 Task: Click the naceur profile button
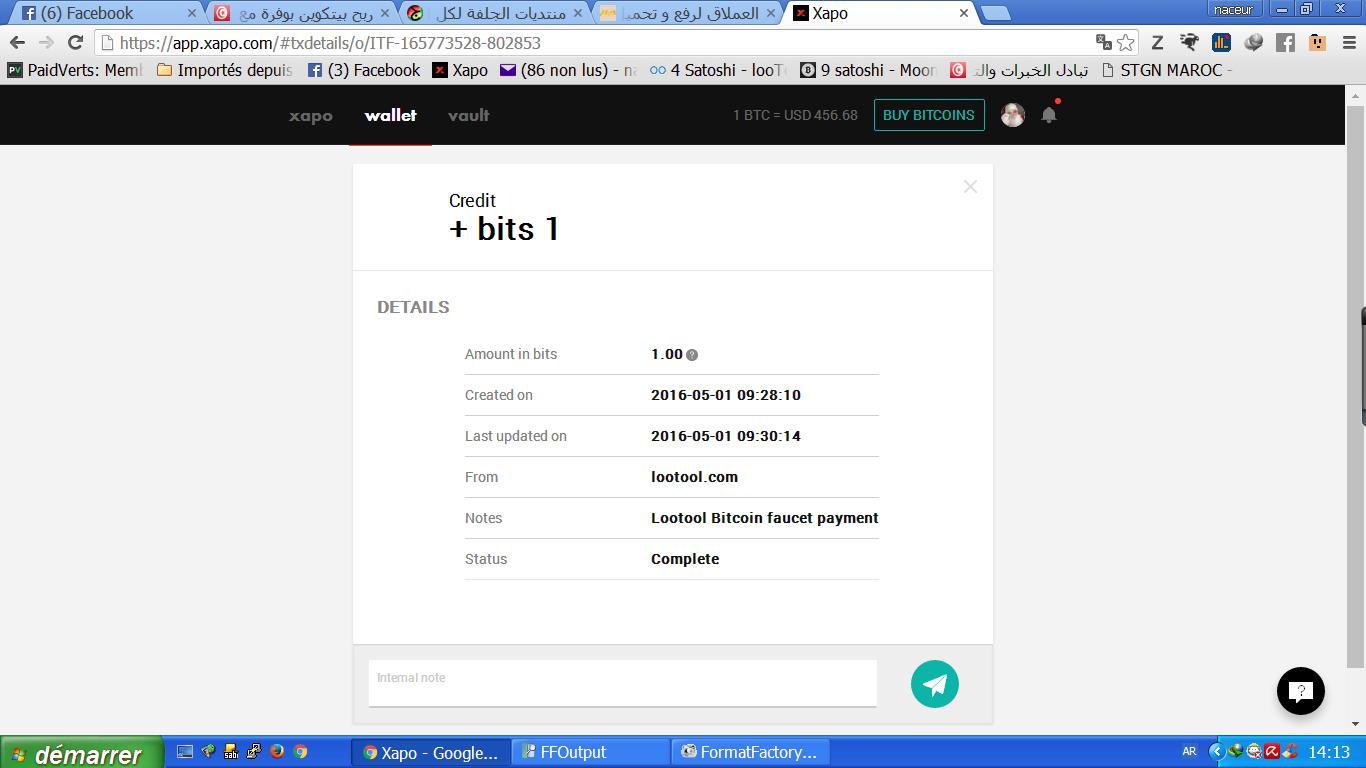coord(1233,9)
